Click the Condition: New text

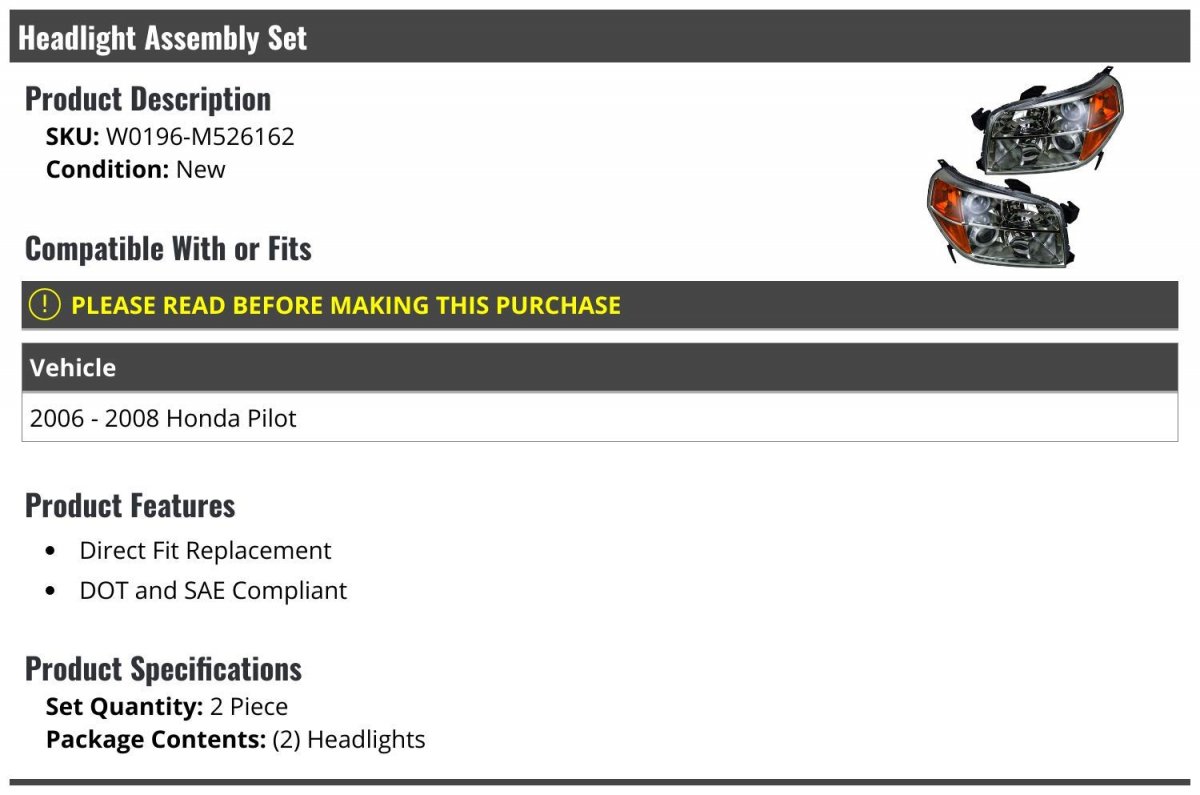(136, 169)
